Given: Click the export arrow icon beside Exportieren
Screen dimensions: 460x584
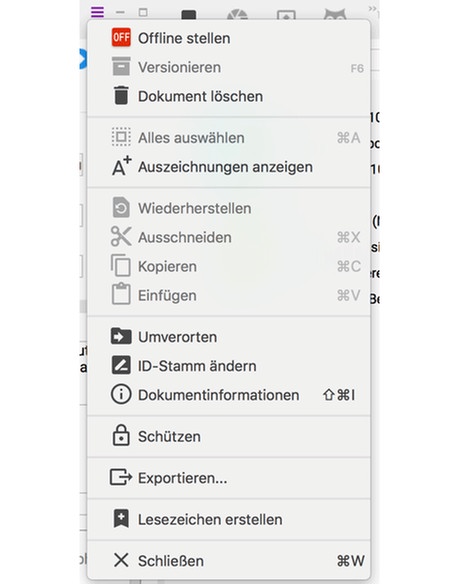Looking at the screenshot, I should point(121,477).
